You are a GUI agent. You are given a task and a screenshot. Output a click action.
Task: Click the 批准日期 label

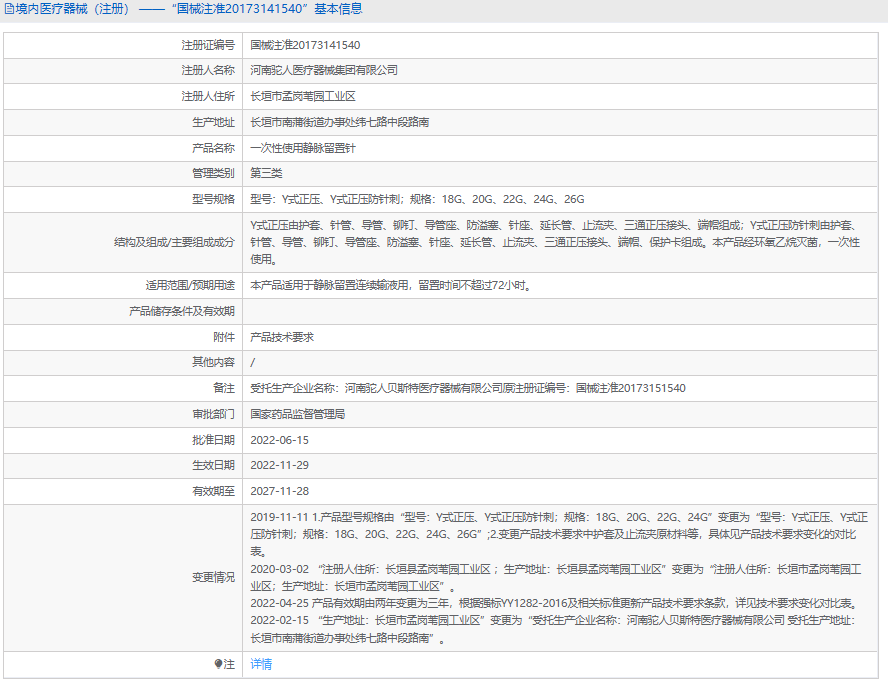pos(213,440)
